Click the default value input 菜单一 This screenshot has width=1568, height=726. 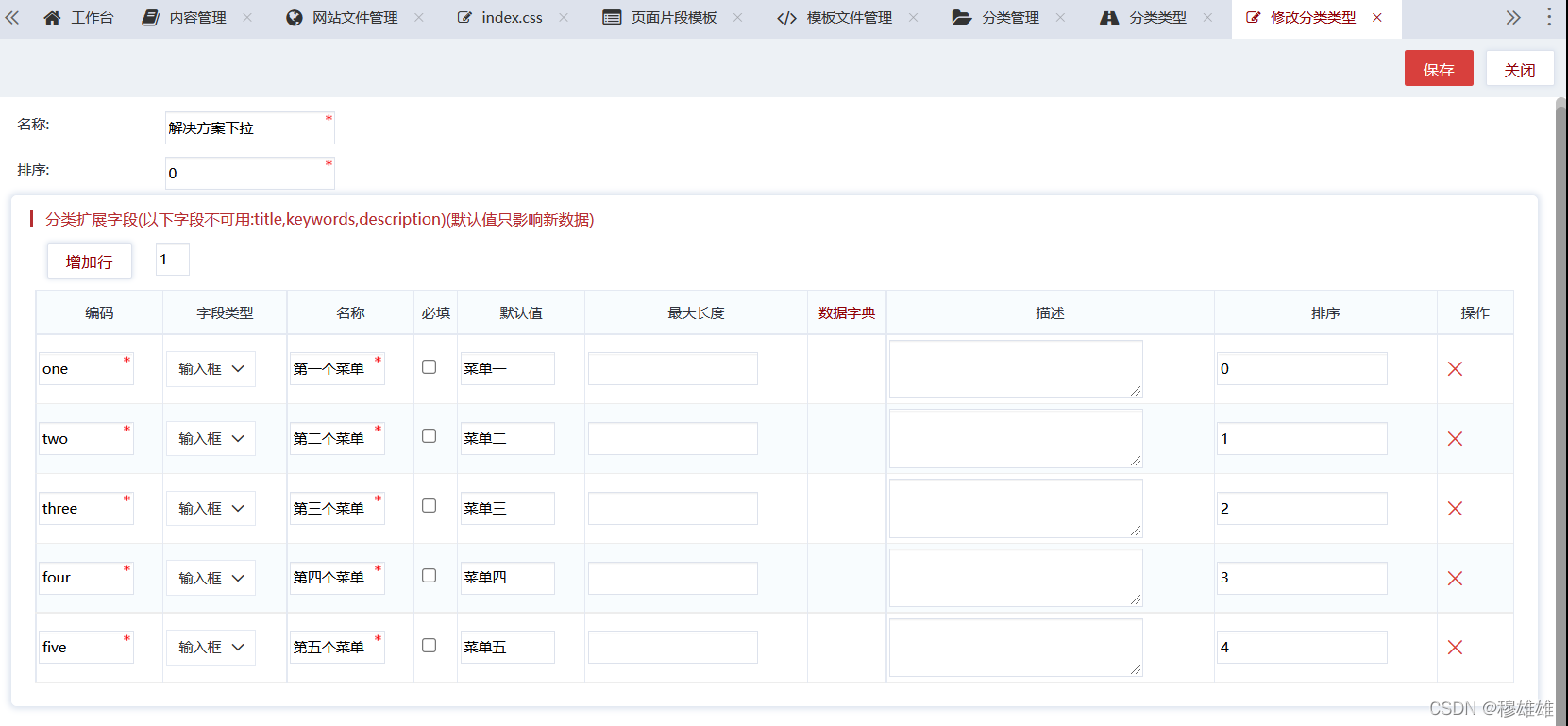click(508, 369)
